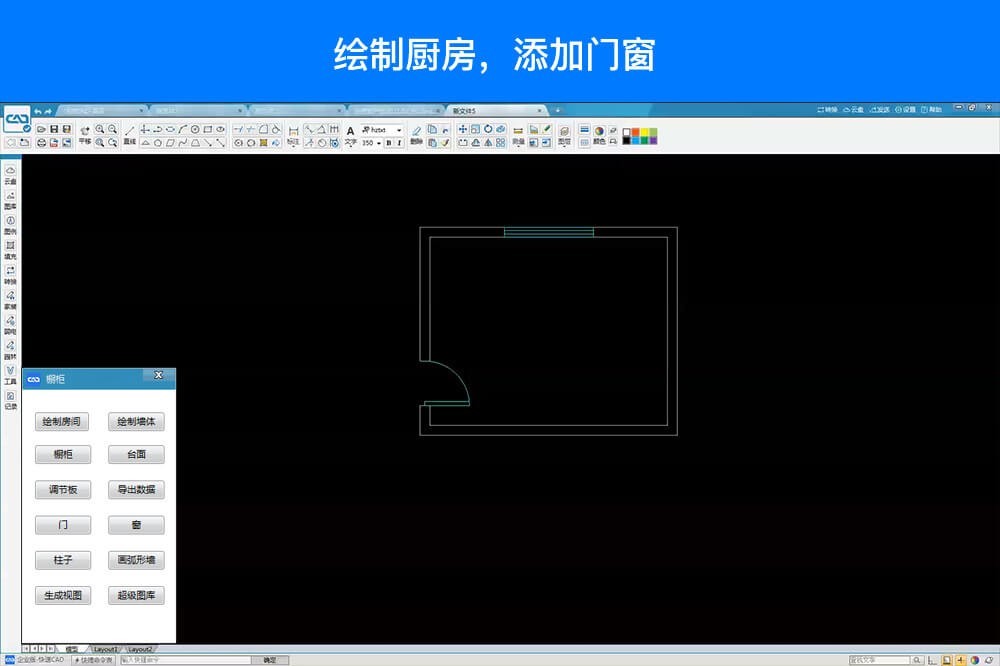Click the 文字 text tool icon

point(350,135)
